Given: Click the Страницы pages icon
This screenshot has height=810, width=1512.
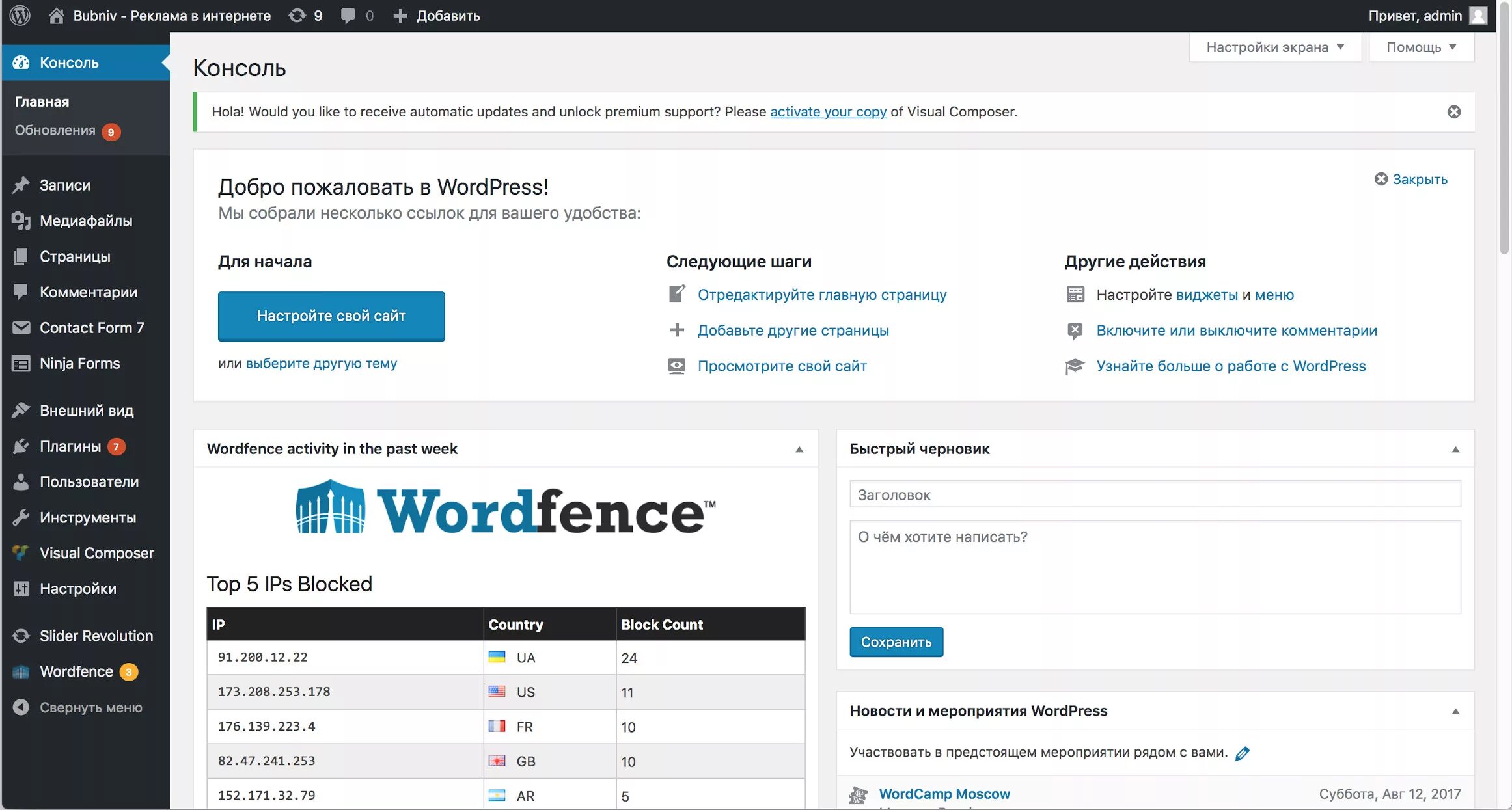Looking at the screenshot, I should pyautogui.click(x=21, y=256).
